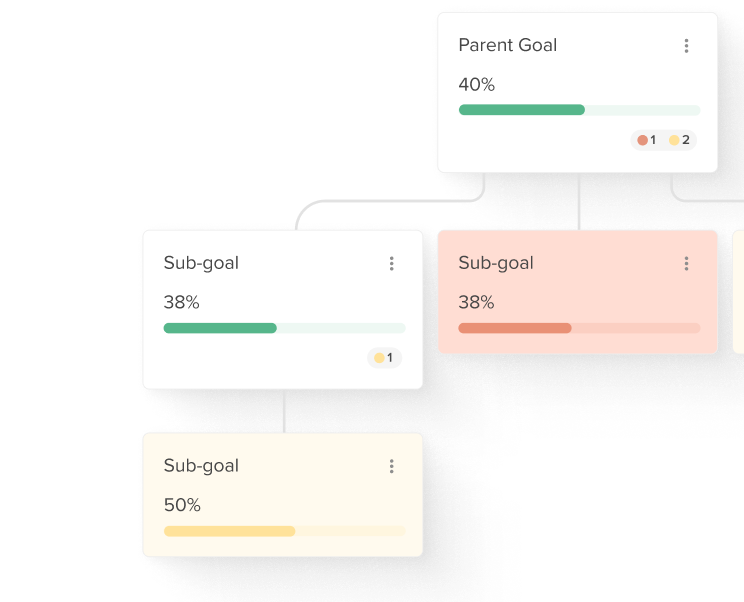Click the Parent Goal title
The image size is (744, 602).
[x=507, y=45]
